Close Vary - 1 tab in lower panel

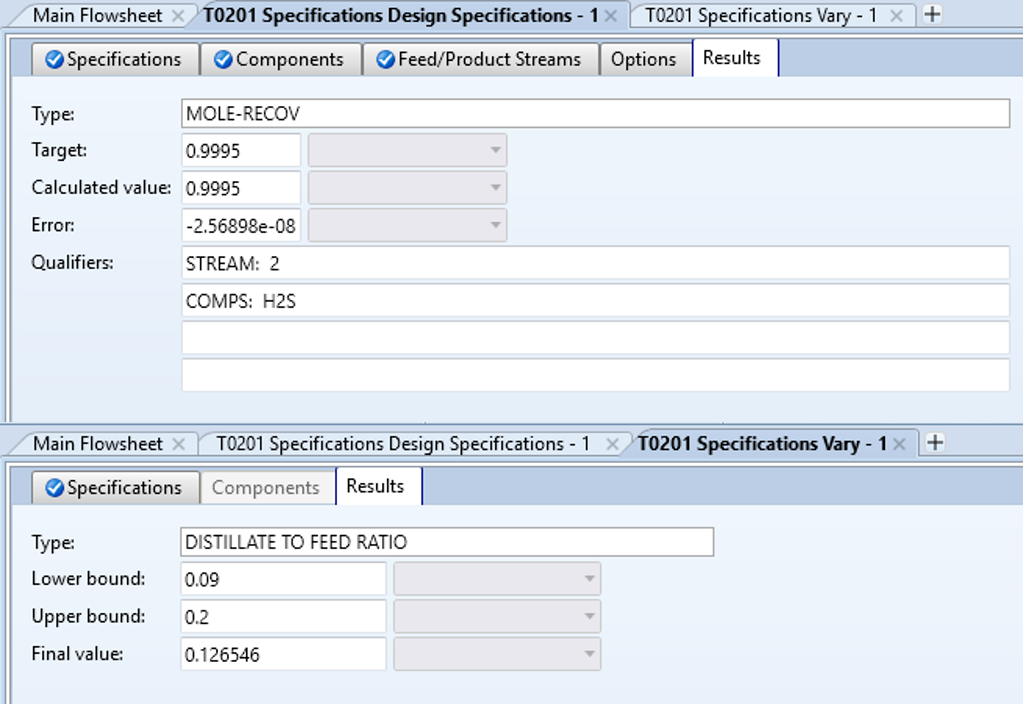(899, 444)
